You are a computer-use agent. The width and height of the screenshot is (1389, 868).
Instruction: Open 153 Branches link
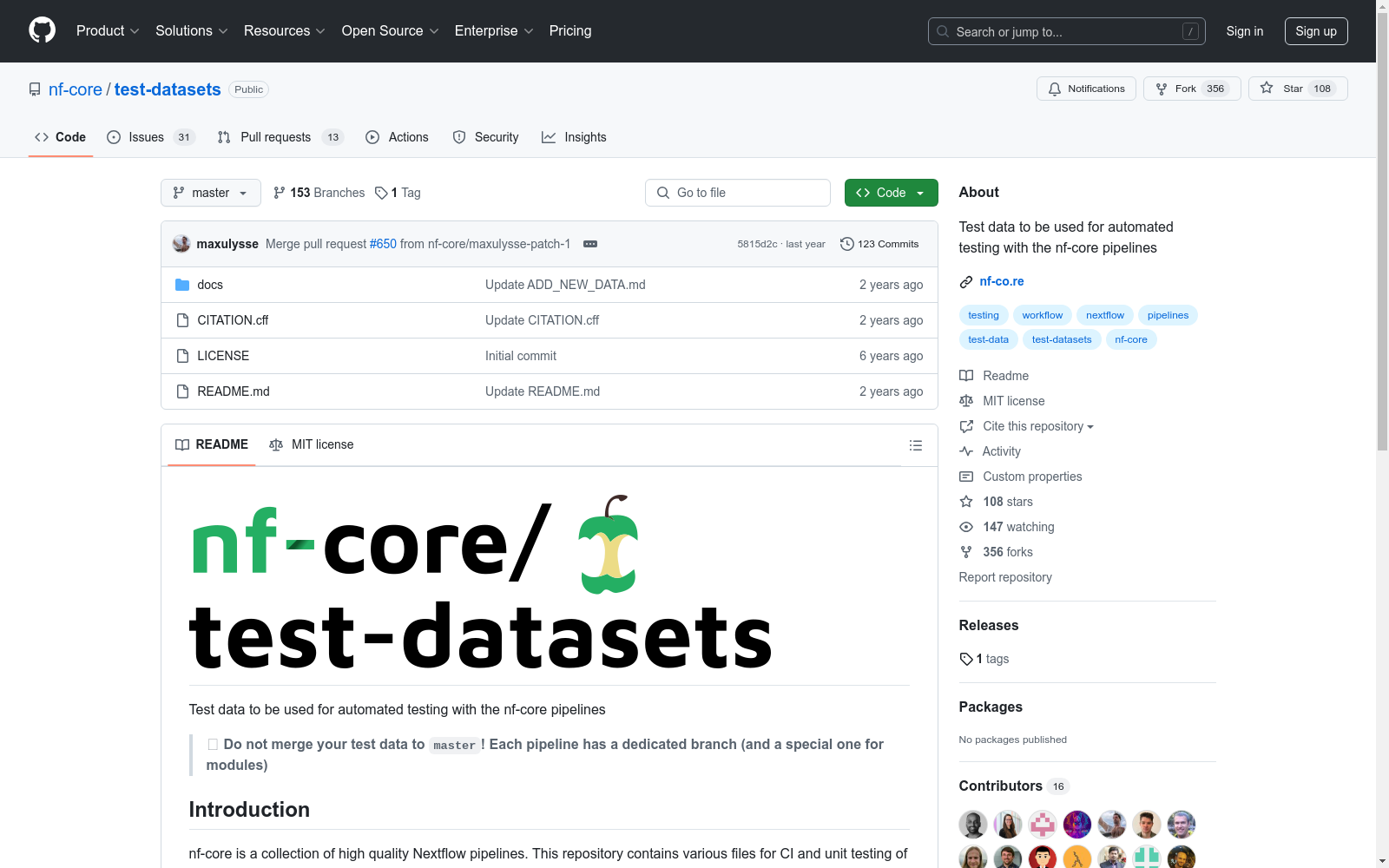(319, 193)
